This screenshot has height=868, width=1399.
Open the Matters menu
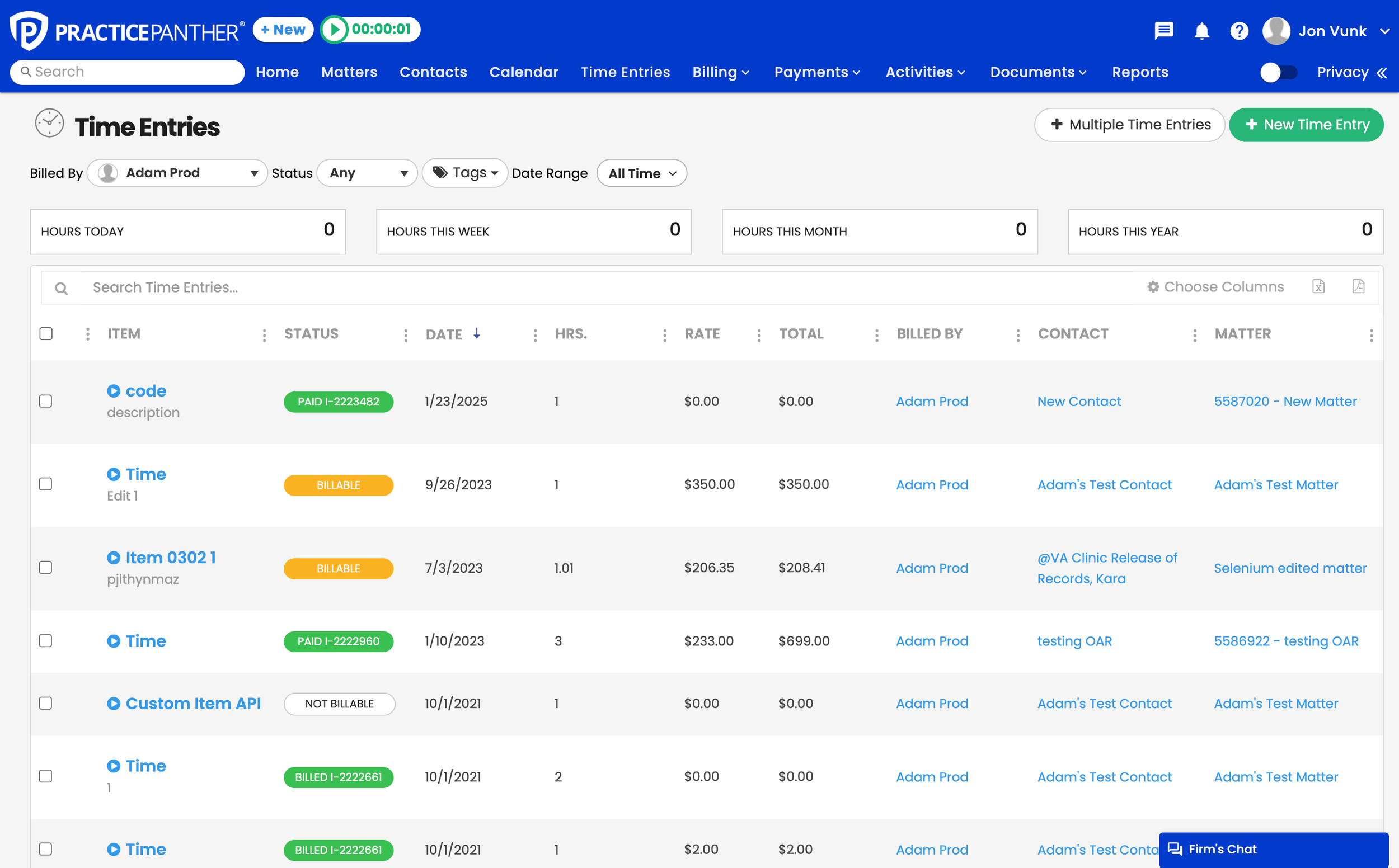[349, 72]
